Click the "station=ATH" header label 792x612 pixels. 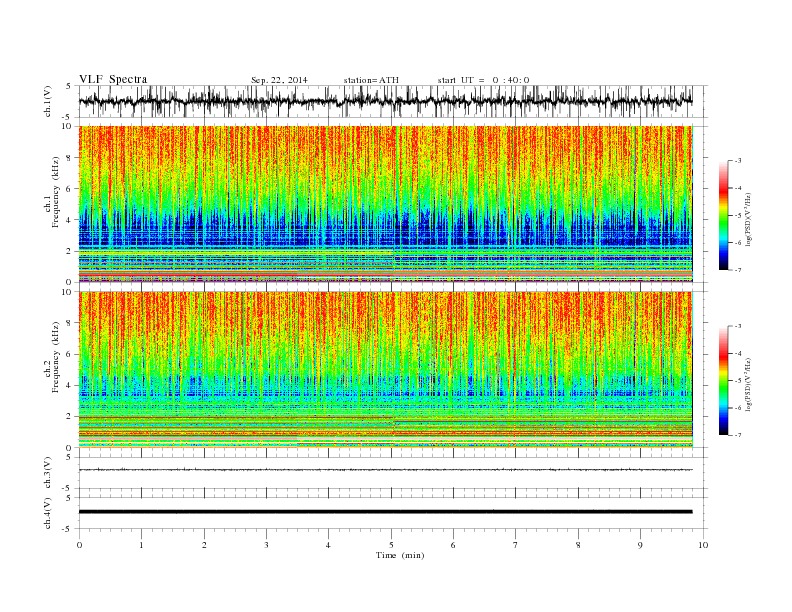(x=371, y=80)
